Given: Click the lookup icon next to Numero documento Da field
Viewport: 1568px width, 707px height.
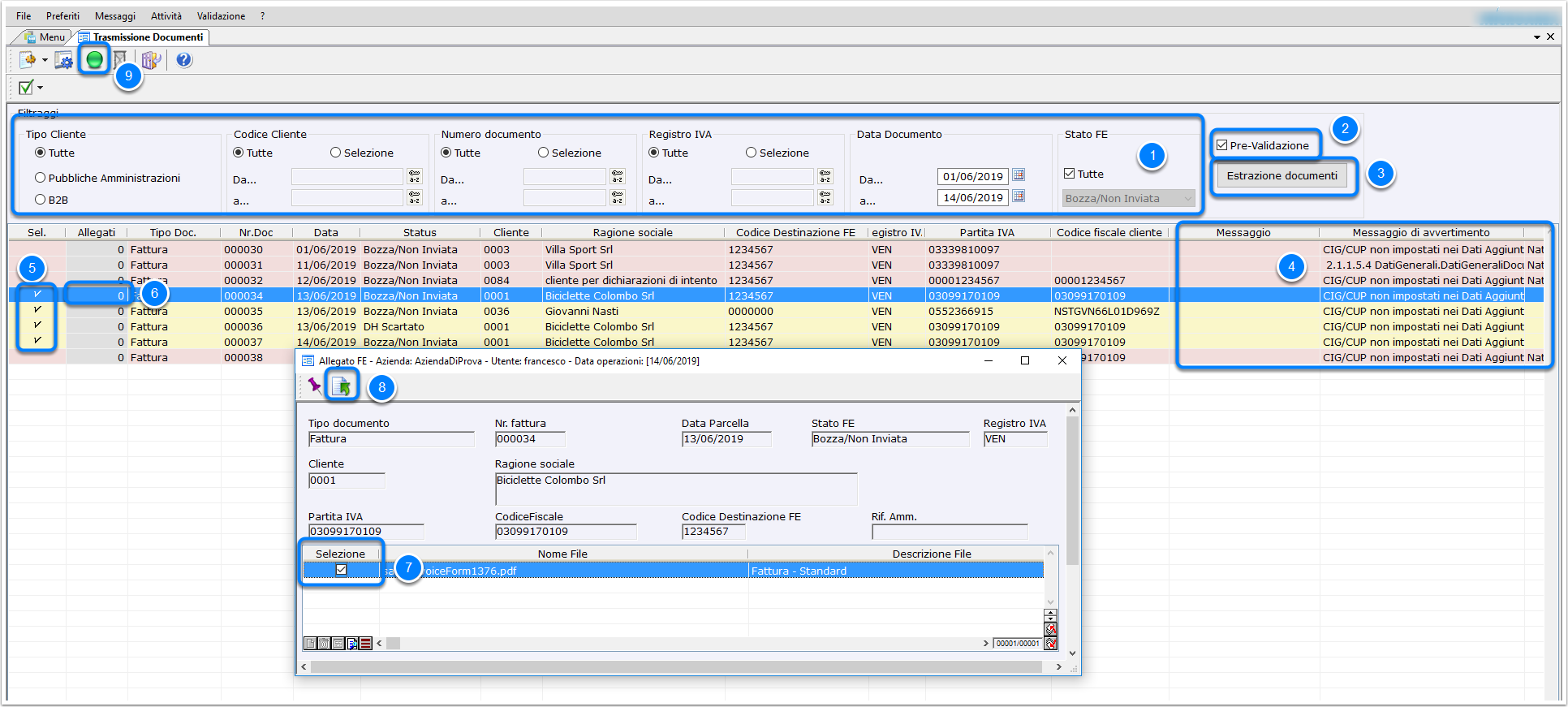Looking at the screenshot, I should click(x=618, y=176).
